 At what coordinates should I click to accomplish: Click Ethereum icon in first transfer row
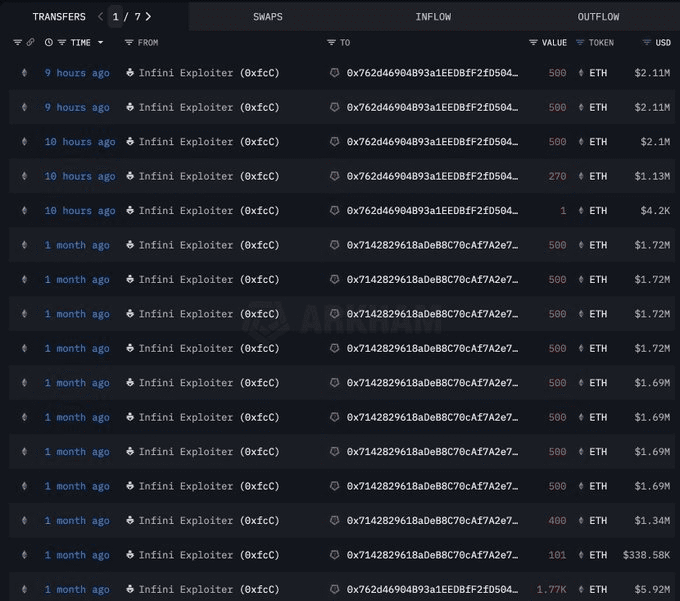[x=25, y=73]
